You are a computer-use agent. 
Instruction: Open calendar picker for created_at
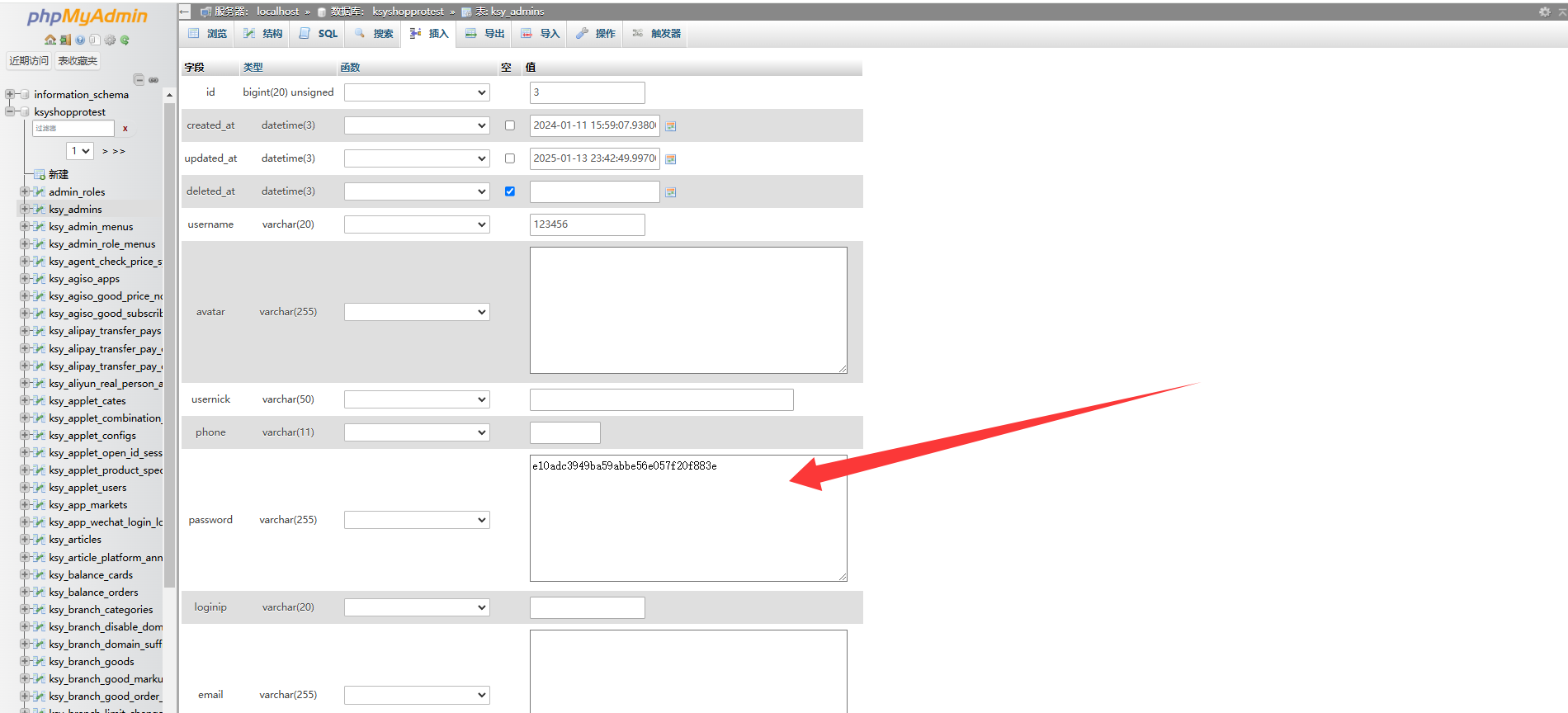tap(671, 126)
